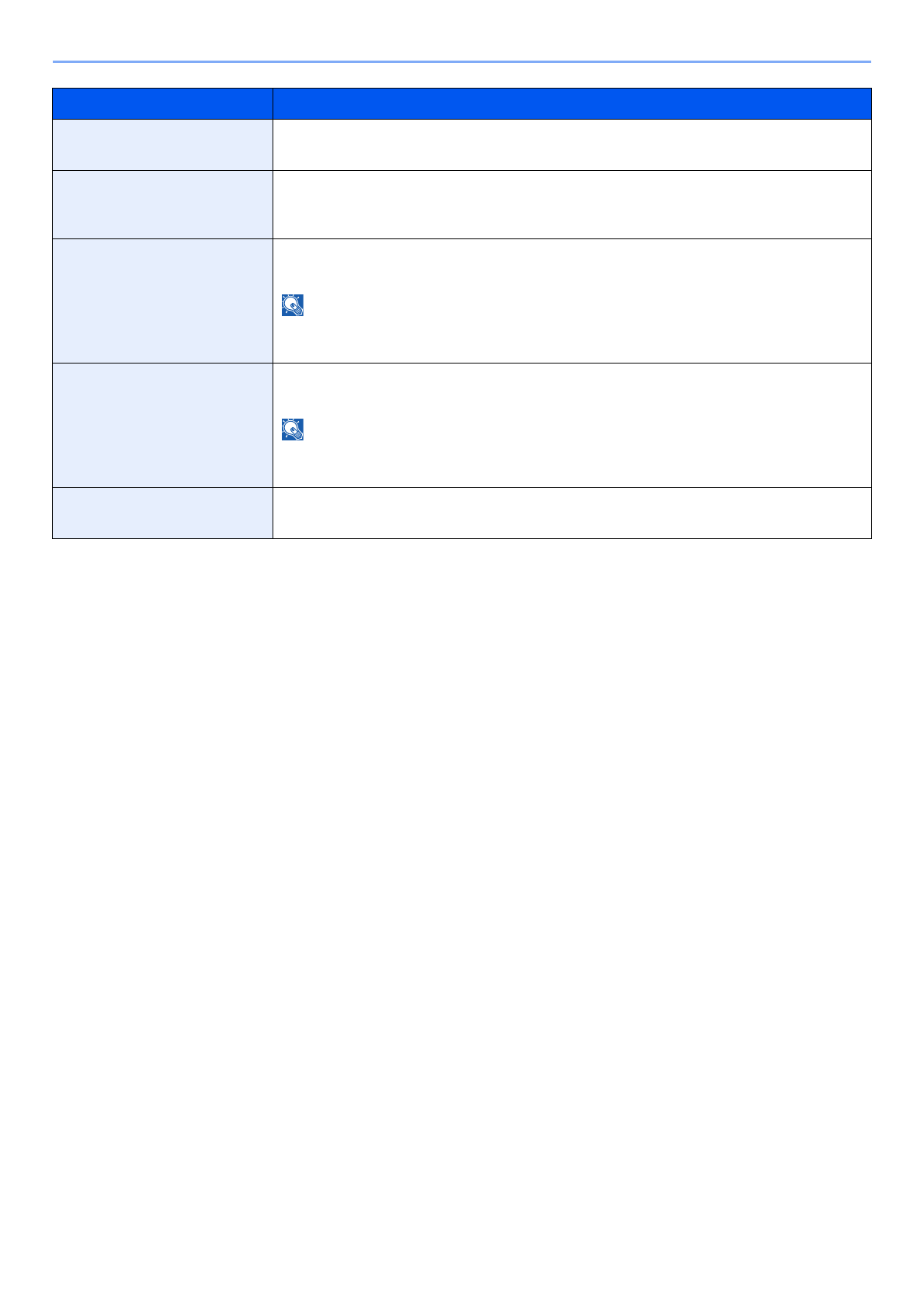
Task: Select the wide right blue header cell
Action: (571, 103)
